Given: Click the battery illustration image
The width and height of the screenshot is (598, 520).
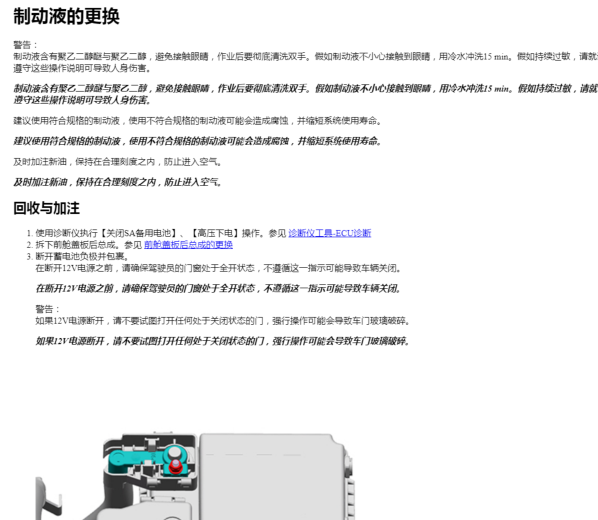Looking at the screenshot, I should coord(195,476).
